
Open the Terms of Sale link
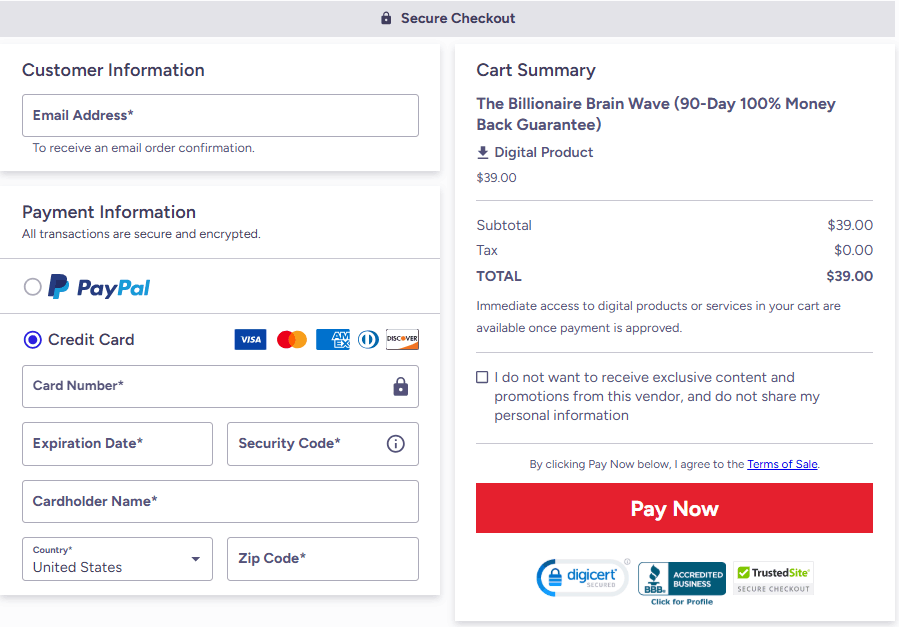pos(782,464)
